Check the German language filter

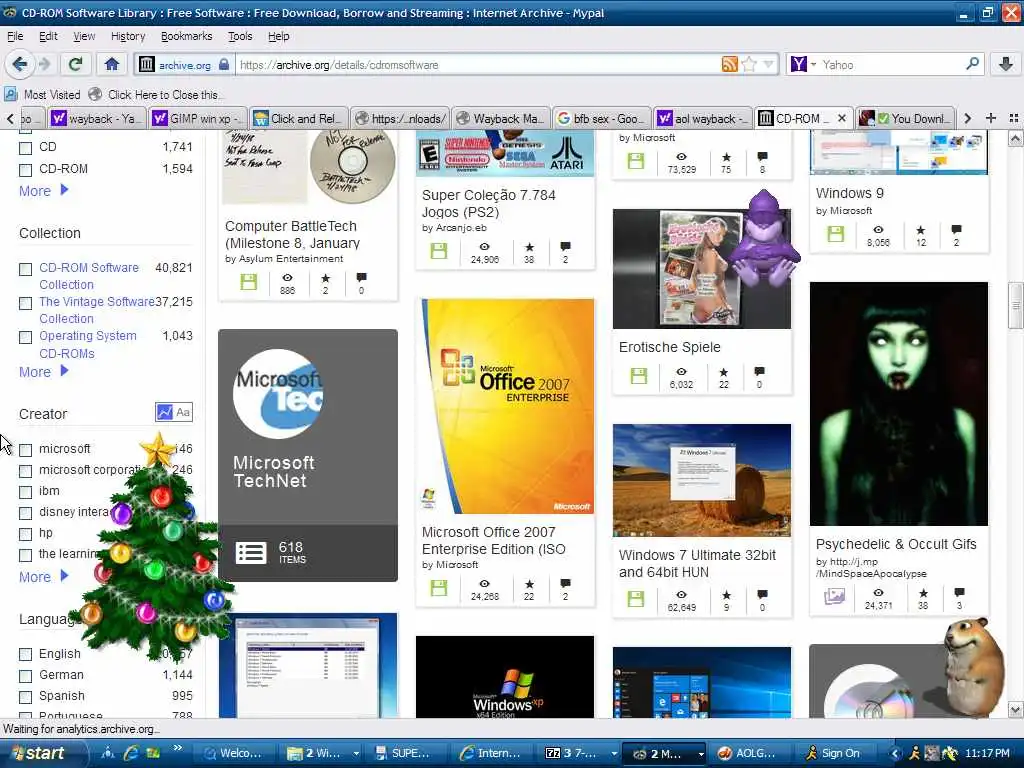pos(25,675)
